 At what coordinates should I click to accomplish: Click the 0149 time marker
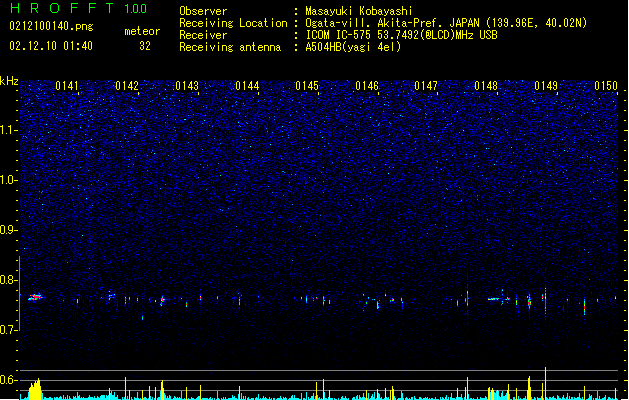[x=546, y=86]
